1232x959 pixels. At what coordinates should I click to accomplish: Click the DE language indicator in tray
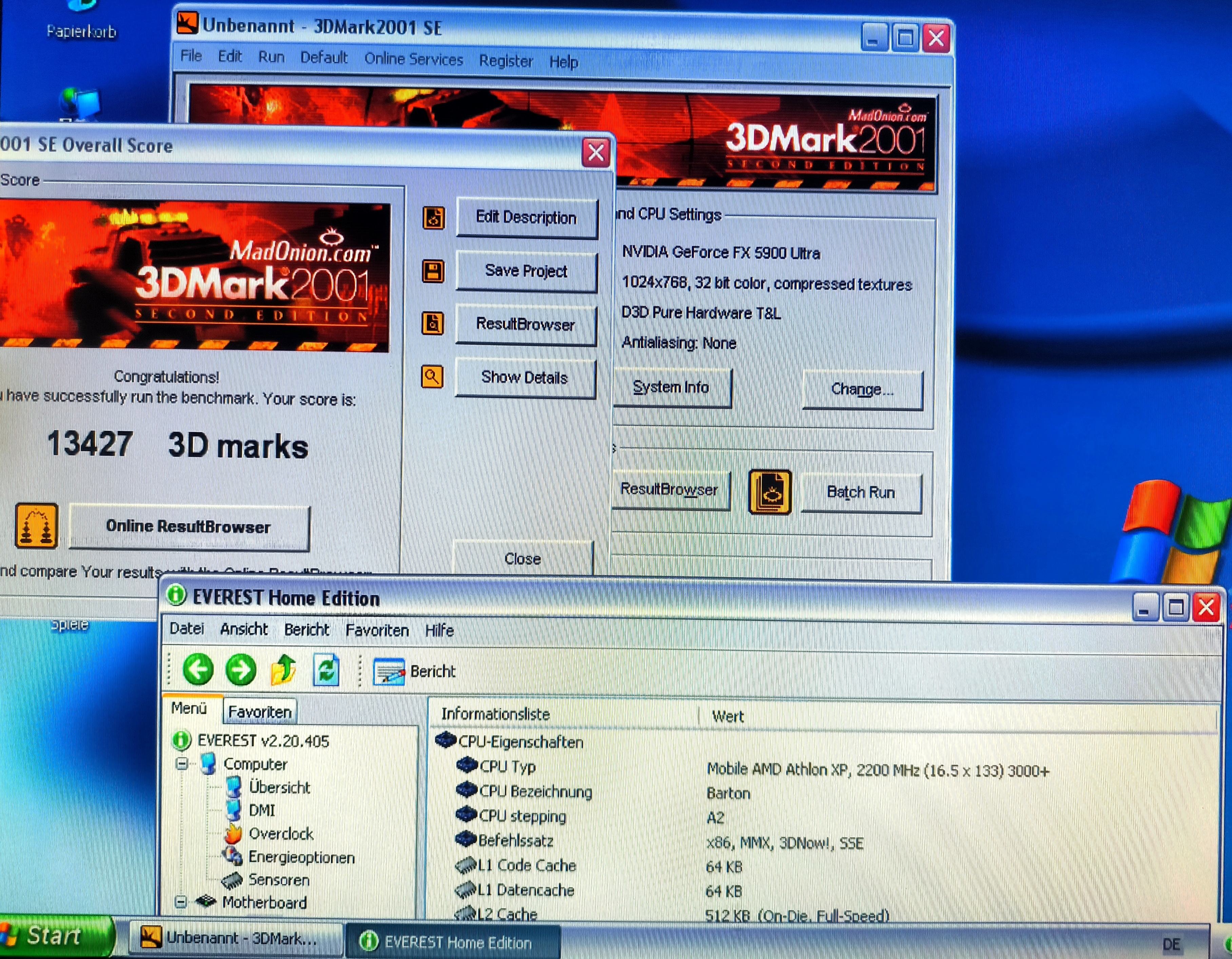pos(1171,944)
